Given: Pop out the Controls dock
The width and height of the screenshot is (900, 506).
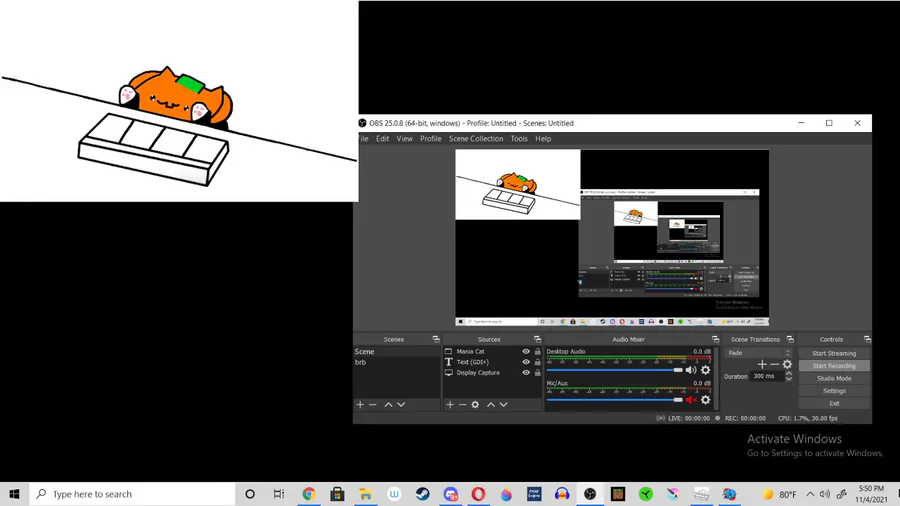Looking at the screenshot, I should coord(867,339).
